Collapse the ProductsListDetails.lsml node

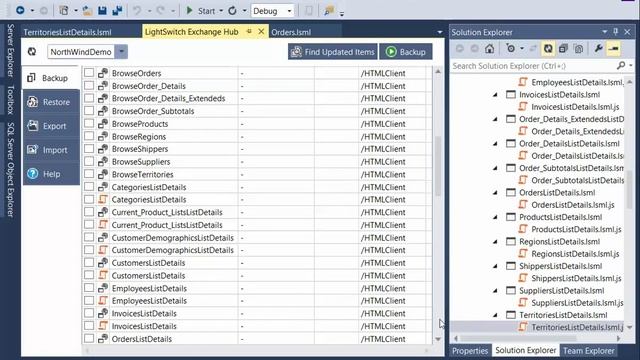coord(495,217)
